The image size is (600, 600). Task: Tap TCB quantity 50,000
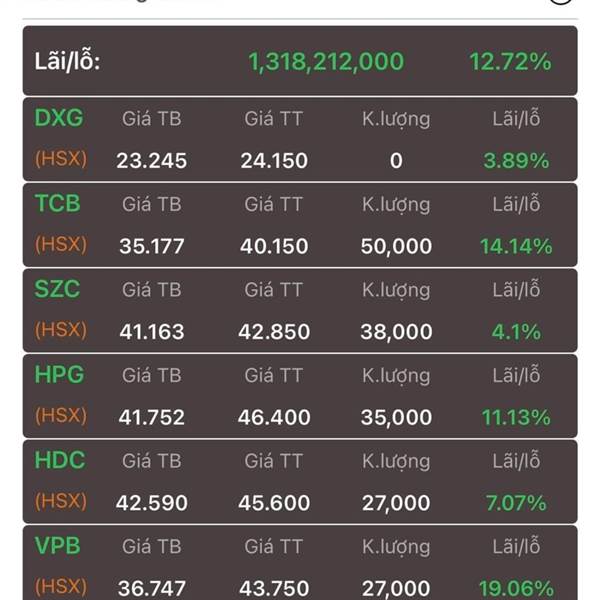(396, 246)
